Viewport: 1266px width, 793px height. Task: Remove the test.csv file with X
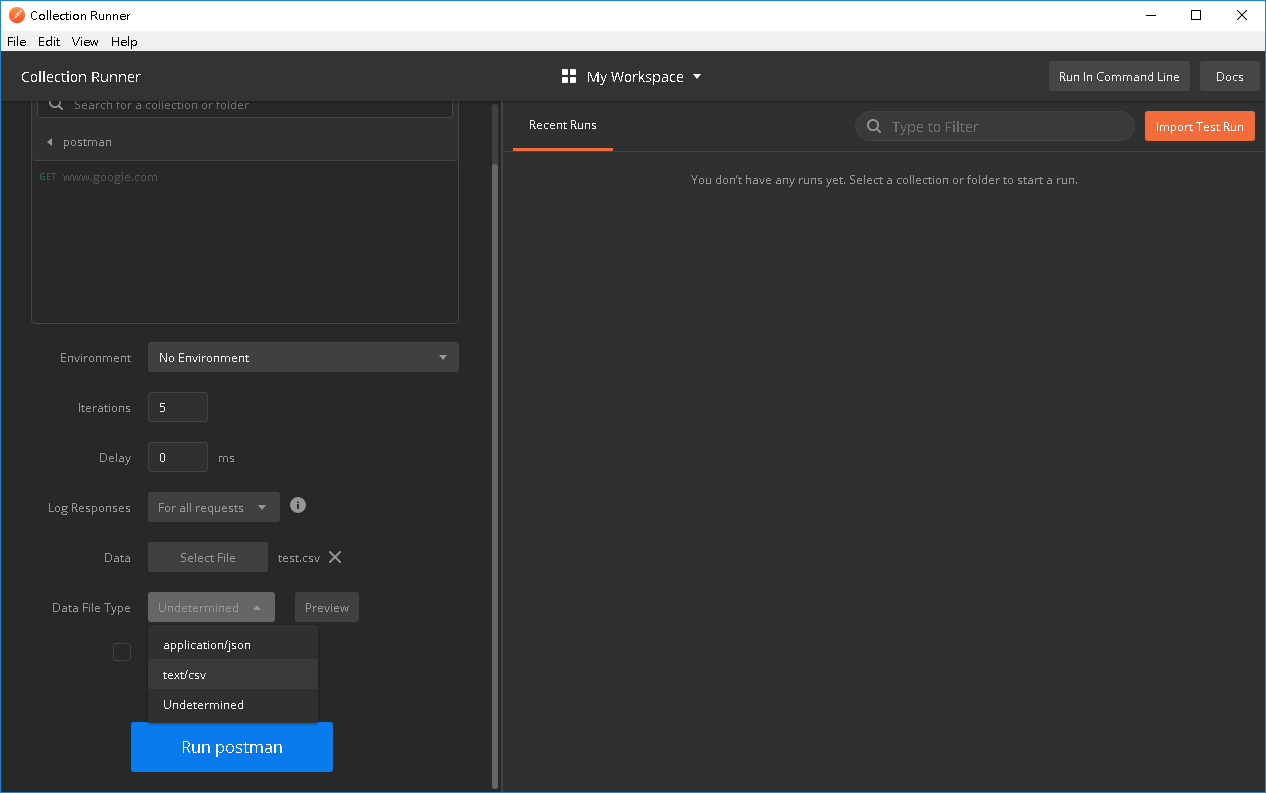tap(335, 557)
